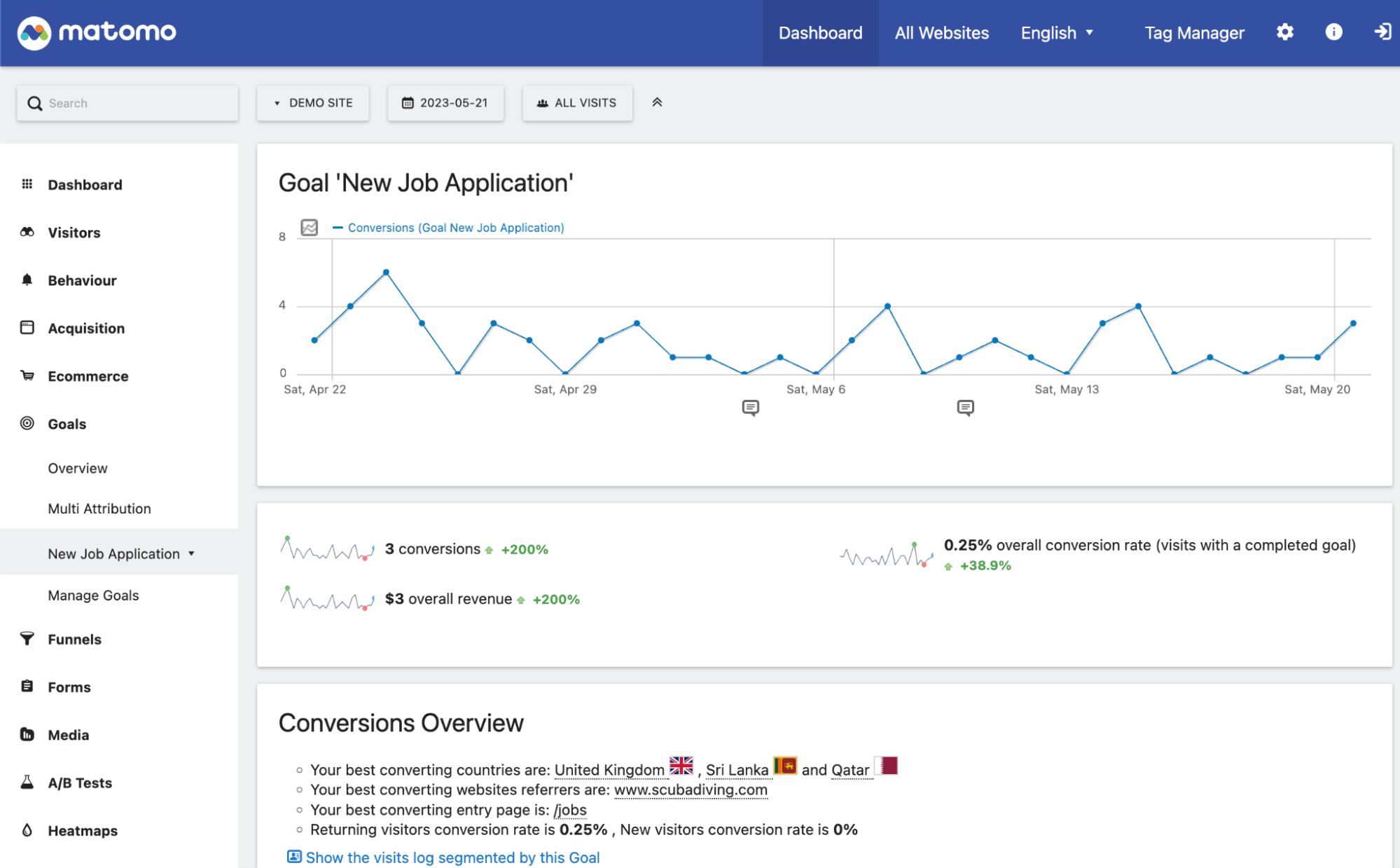Screen dimensions: 1400x868
Task: Click the Tag Manager icon in header
Action: point(1196,32)
